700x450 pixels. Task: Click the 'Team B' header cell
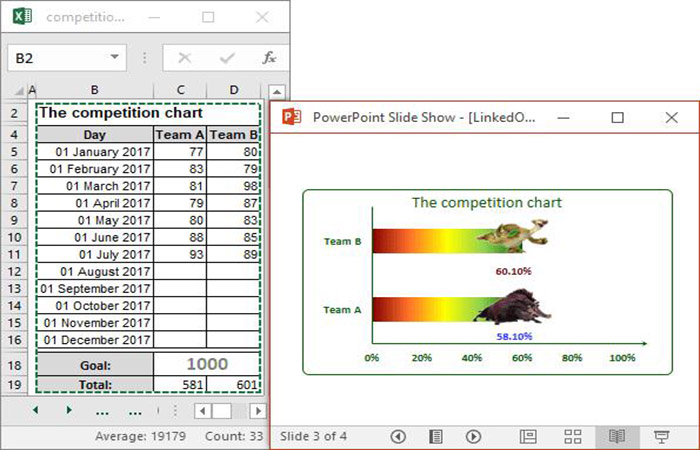tap(233, 135)
